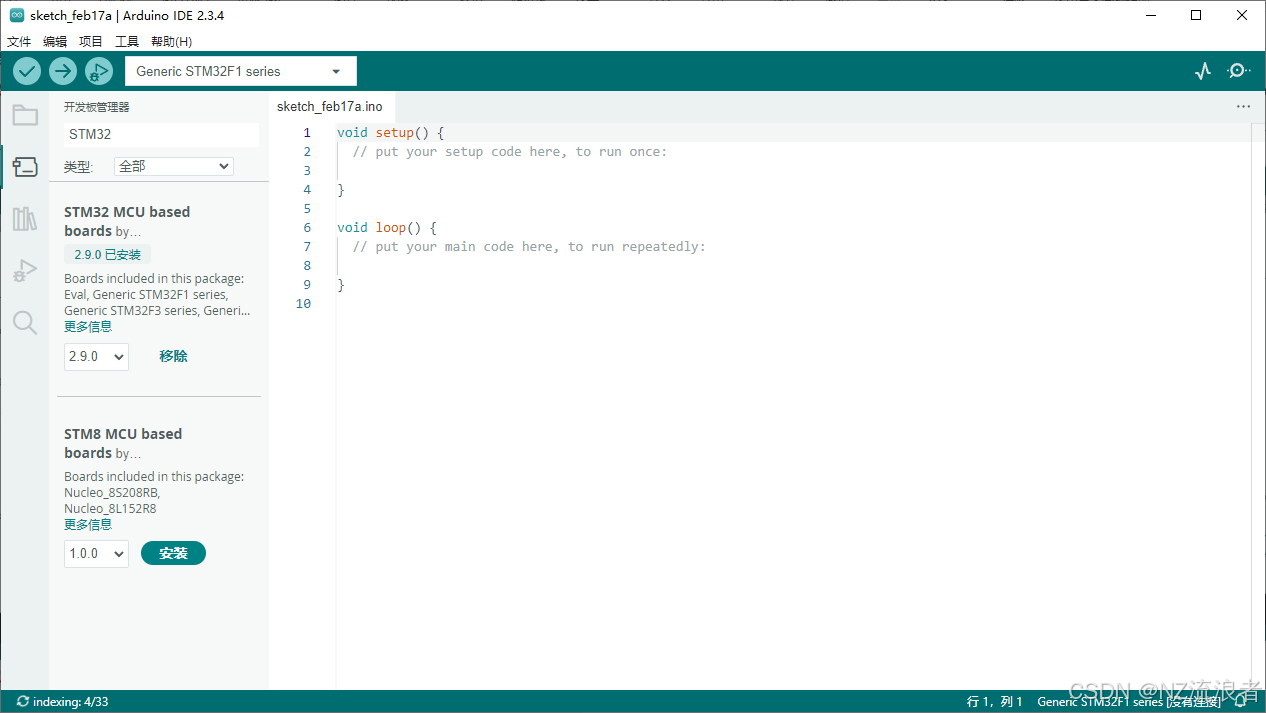Screen dimensions: 1266x713
Task: Open the Library Manager sidebar icon
Action: point(25,219)
